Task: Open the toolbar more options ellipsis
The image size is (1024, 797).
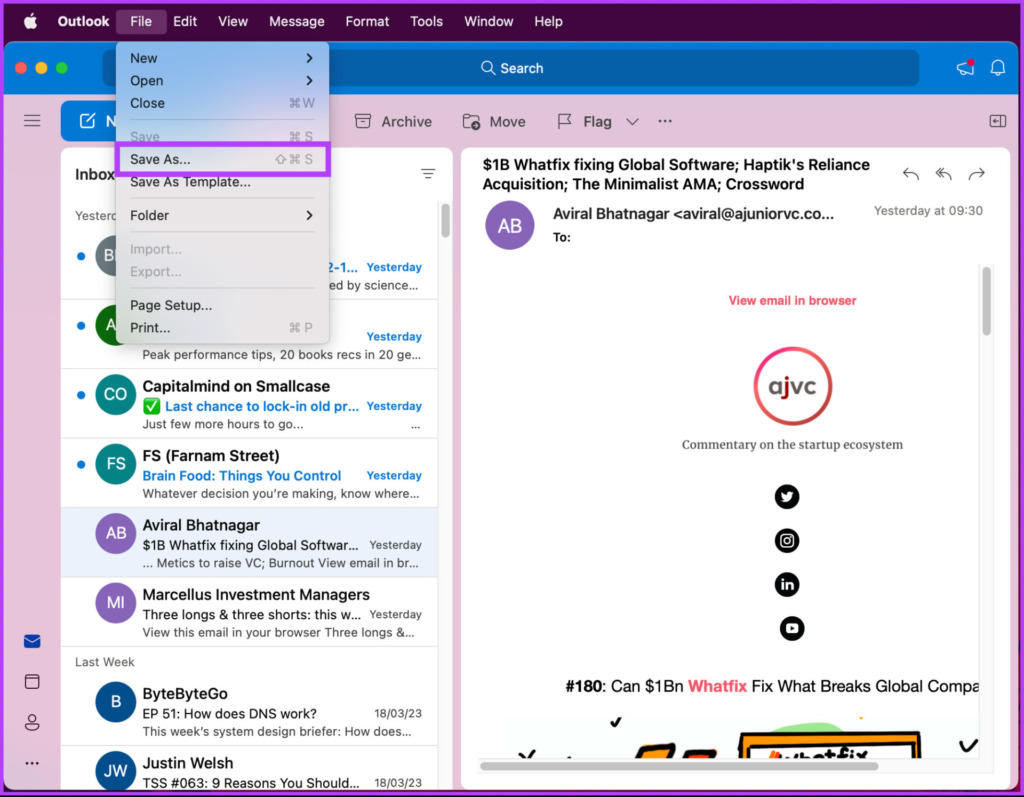Action: 665,121
